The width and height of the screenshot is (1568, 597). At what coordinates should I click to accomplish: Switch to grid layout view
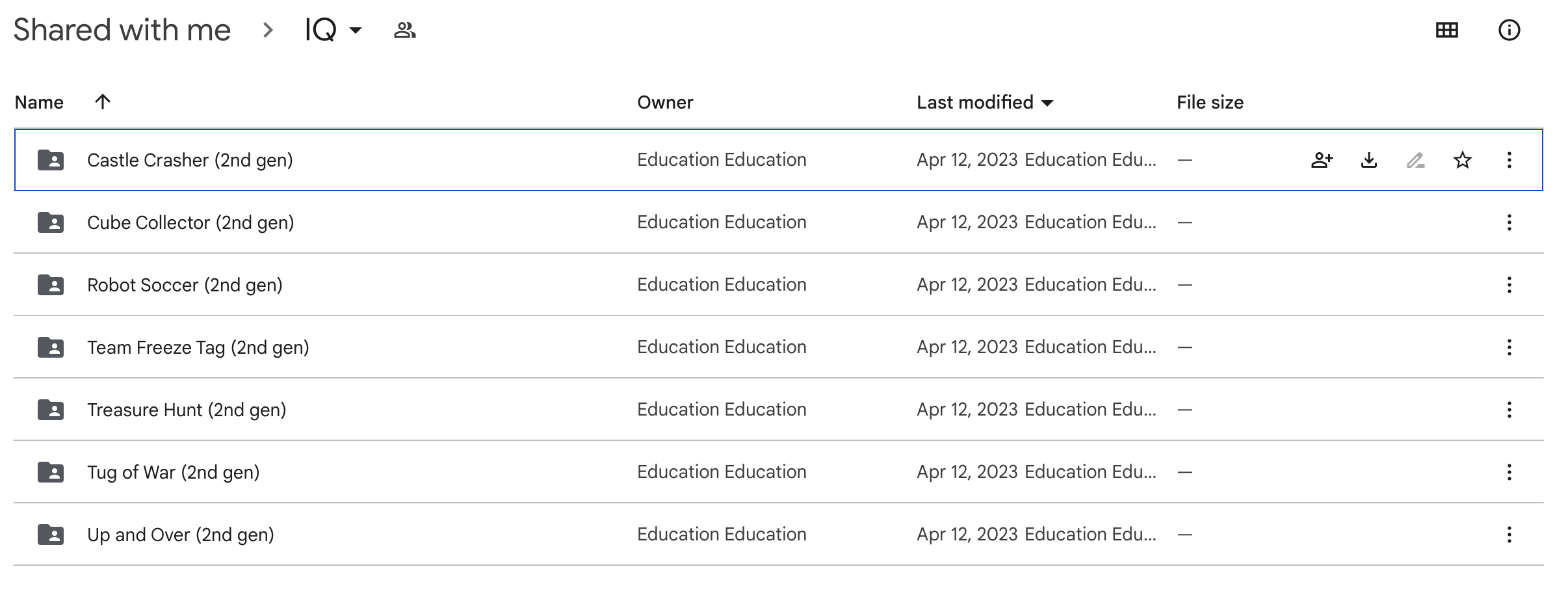pos(1446,30)
